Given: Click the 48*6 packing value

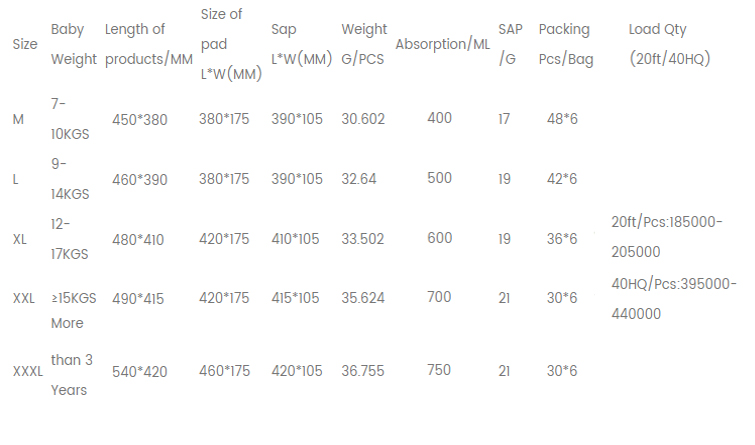Looking at the screenshot, I should tap(562, 119).
